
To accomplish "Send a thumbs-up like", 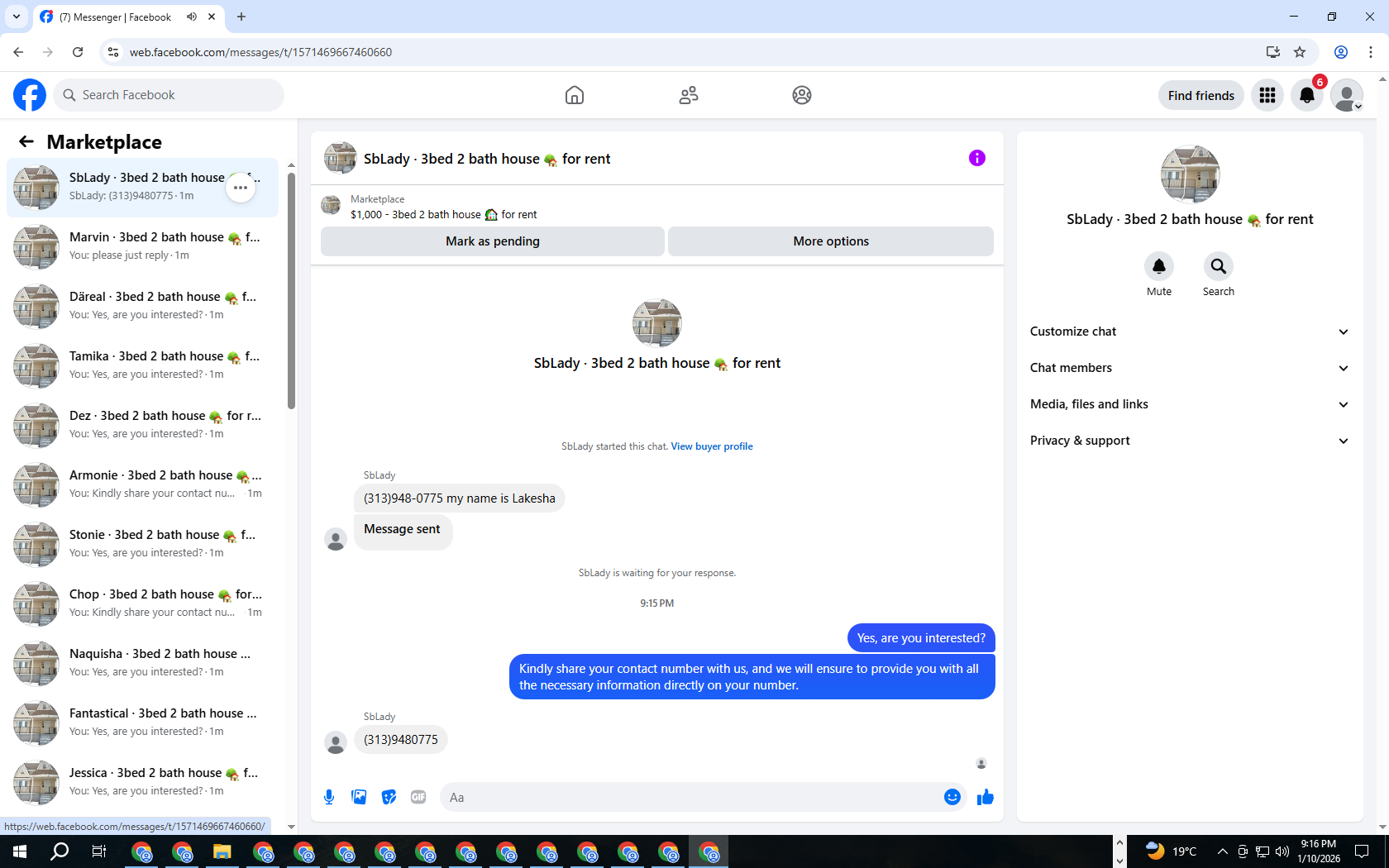I will 986,797.
